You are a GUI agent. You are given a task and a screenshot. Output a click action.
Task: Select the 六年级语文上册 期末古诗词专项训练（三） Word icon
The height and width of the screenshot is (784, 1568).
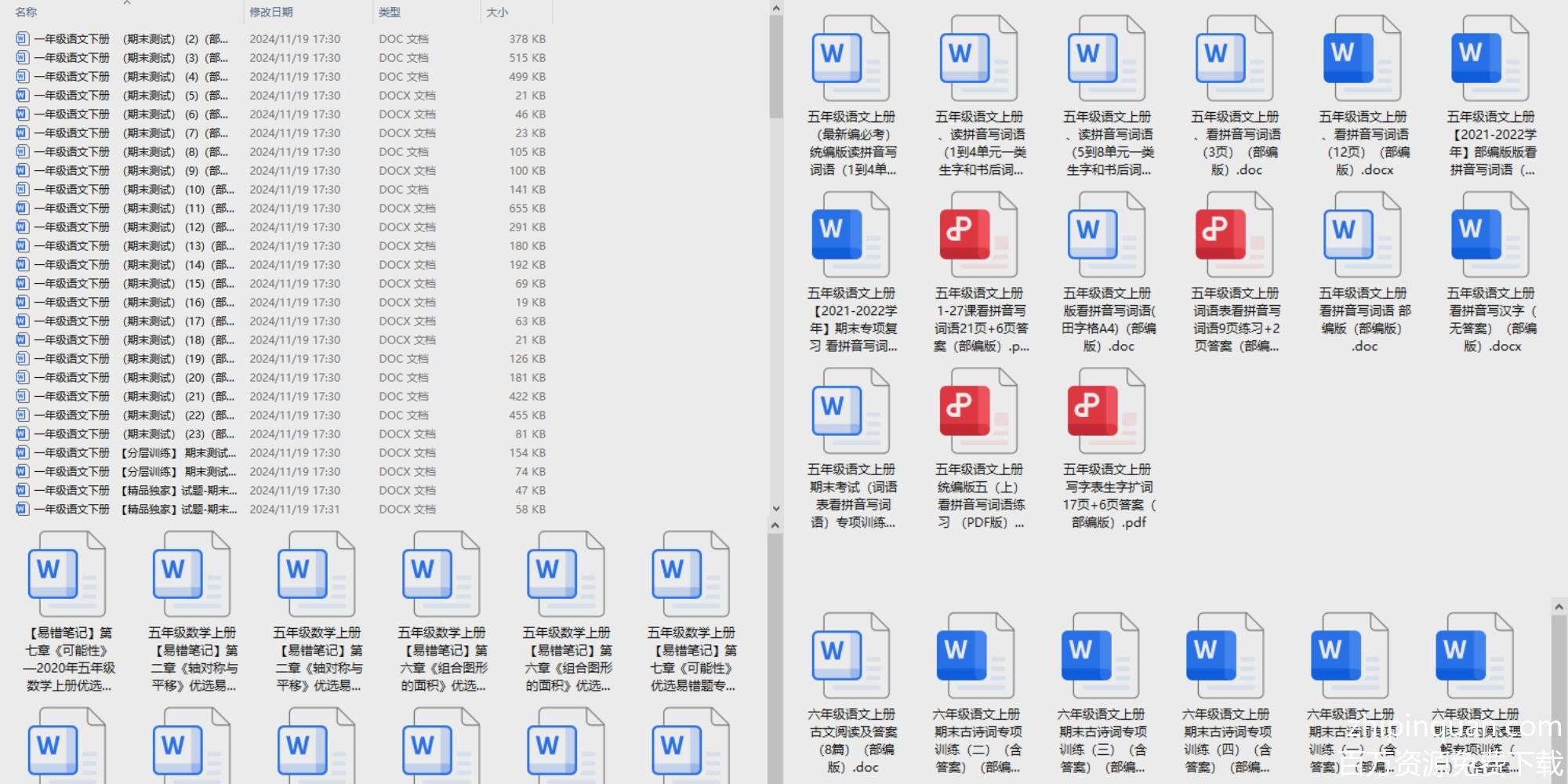click(x=1100, y=656)
